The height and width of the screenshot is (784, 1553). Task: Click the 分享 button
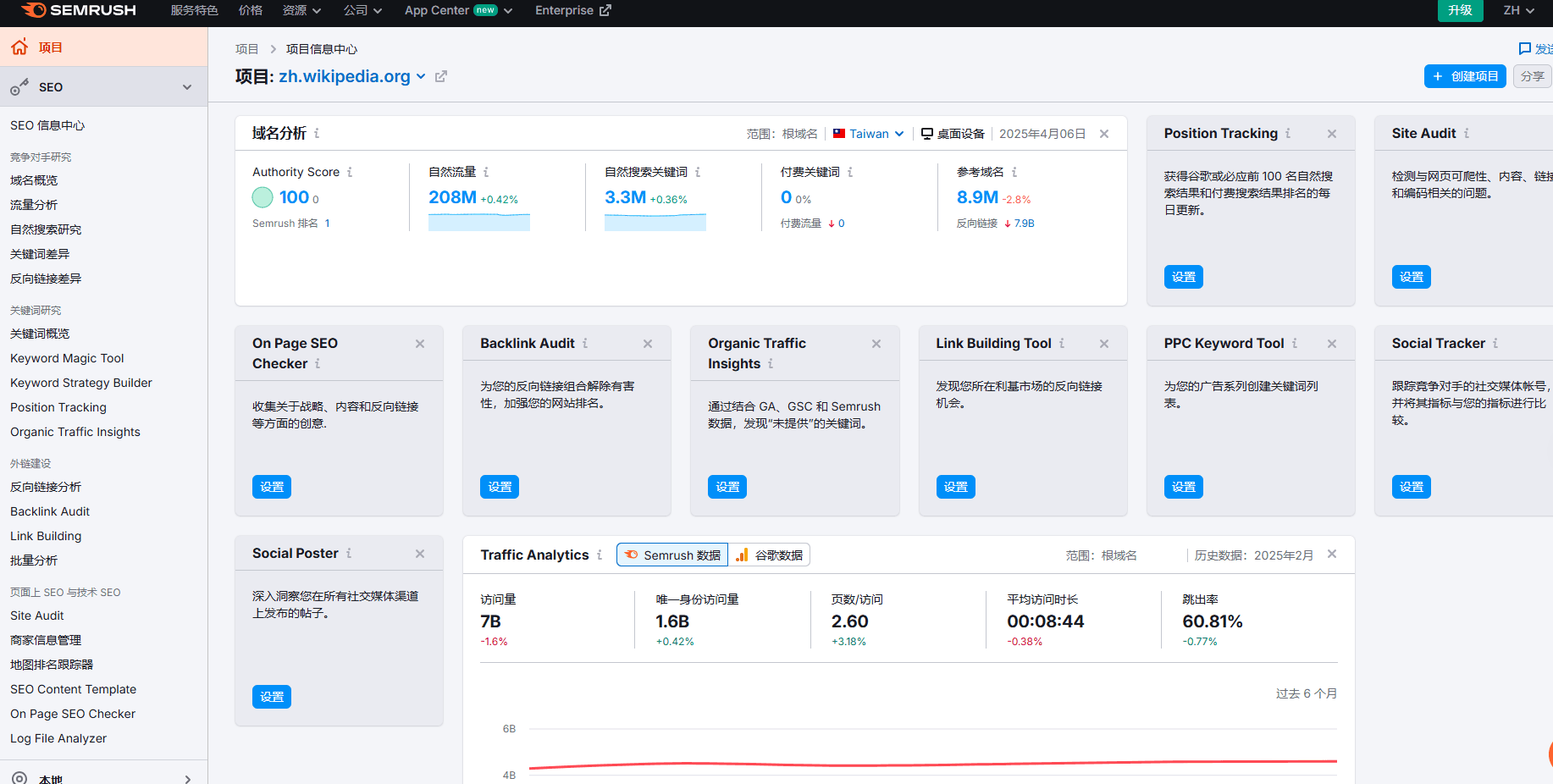pos(1533,76)
